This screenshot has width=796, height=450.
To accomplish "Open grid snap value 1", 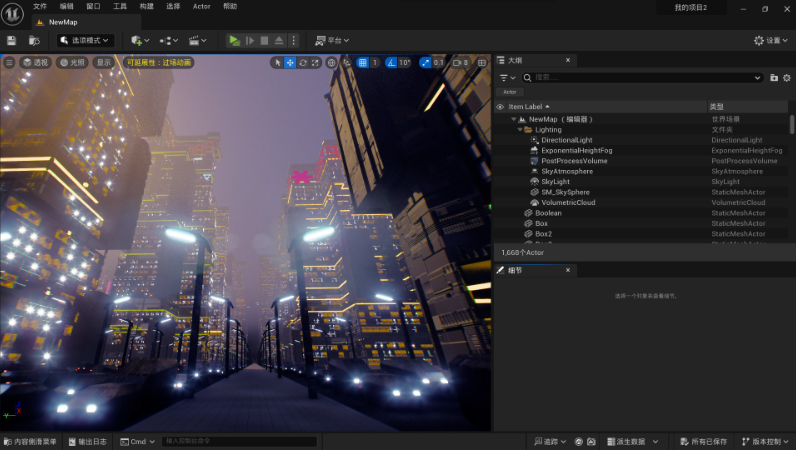I will click(x=375, y=62).
